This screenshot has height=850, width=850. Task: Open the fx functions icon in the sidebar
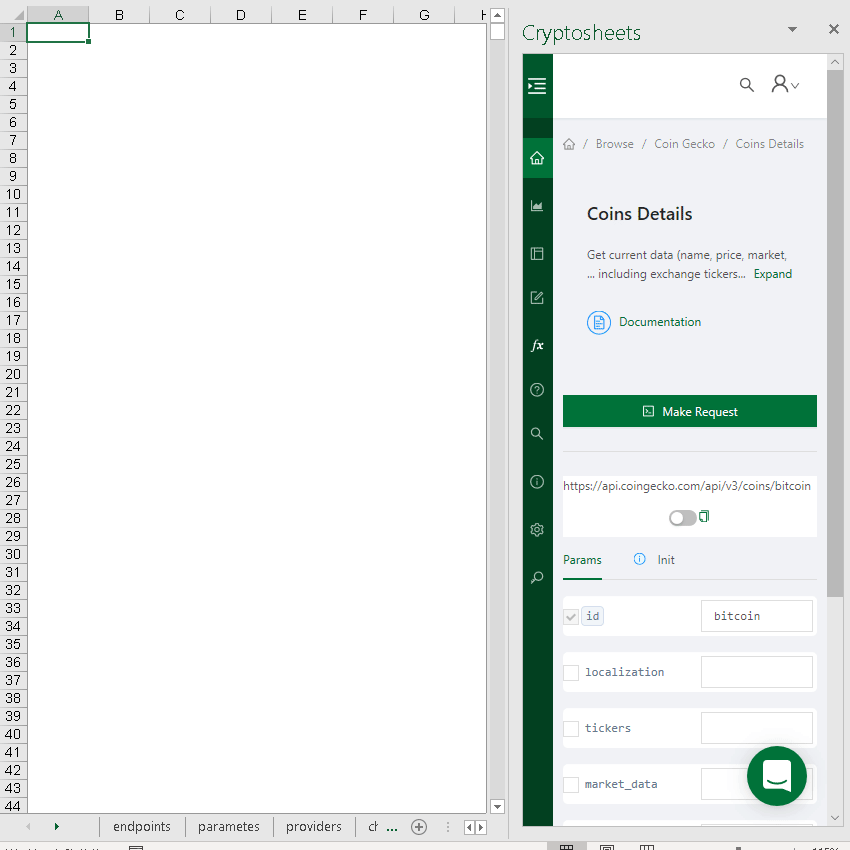coord(537,345)
